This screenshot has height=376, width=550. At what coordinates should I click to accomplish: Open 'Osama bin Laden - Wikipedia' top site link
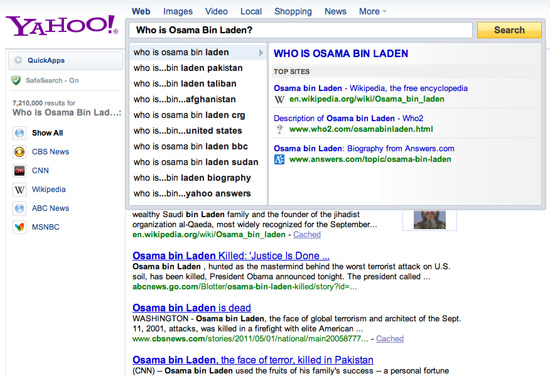370,88
